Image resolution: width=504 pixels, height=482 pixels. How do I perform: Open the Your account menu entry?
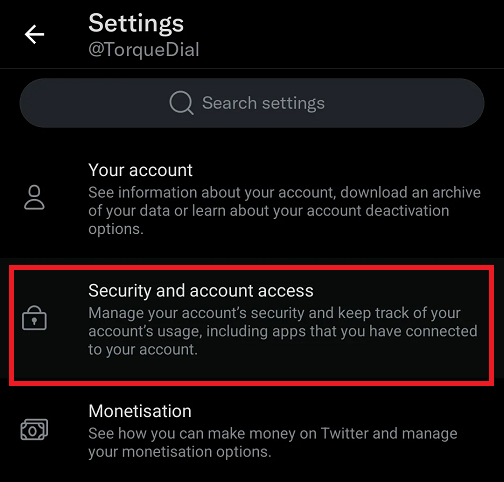click(x=252, y=199)
